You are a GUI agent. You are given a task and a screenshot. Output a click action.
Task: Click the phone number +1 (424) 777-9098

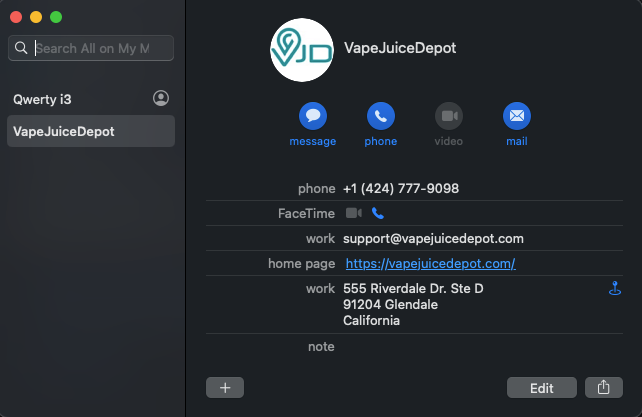click(401, 188)
